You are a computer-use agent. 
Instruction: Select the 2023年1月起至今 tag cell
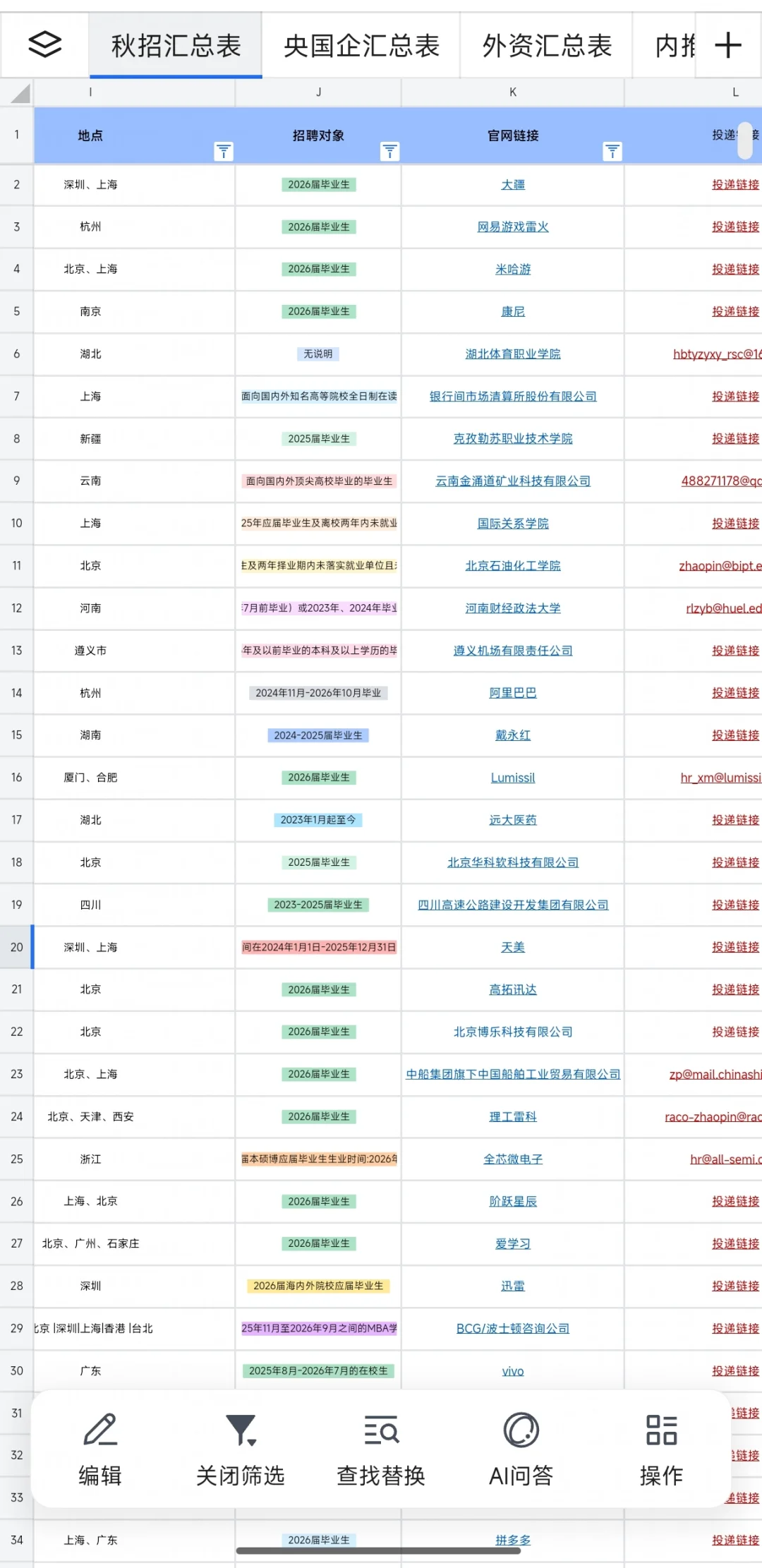[x=318, y=820]
